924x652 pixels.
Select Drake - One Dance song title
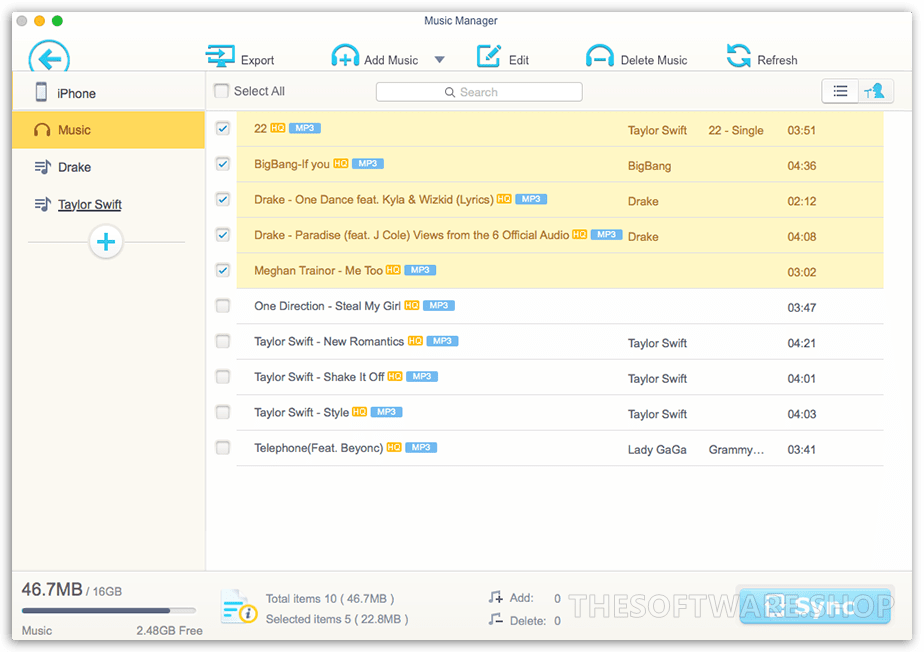click(x=374, y=199)
